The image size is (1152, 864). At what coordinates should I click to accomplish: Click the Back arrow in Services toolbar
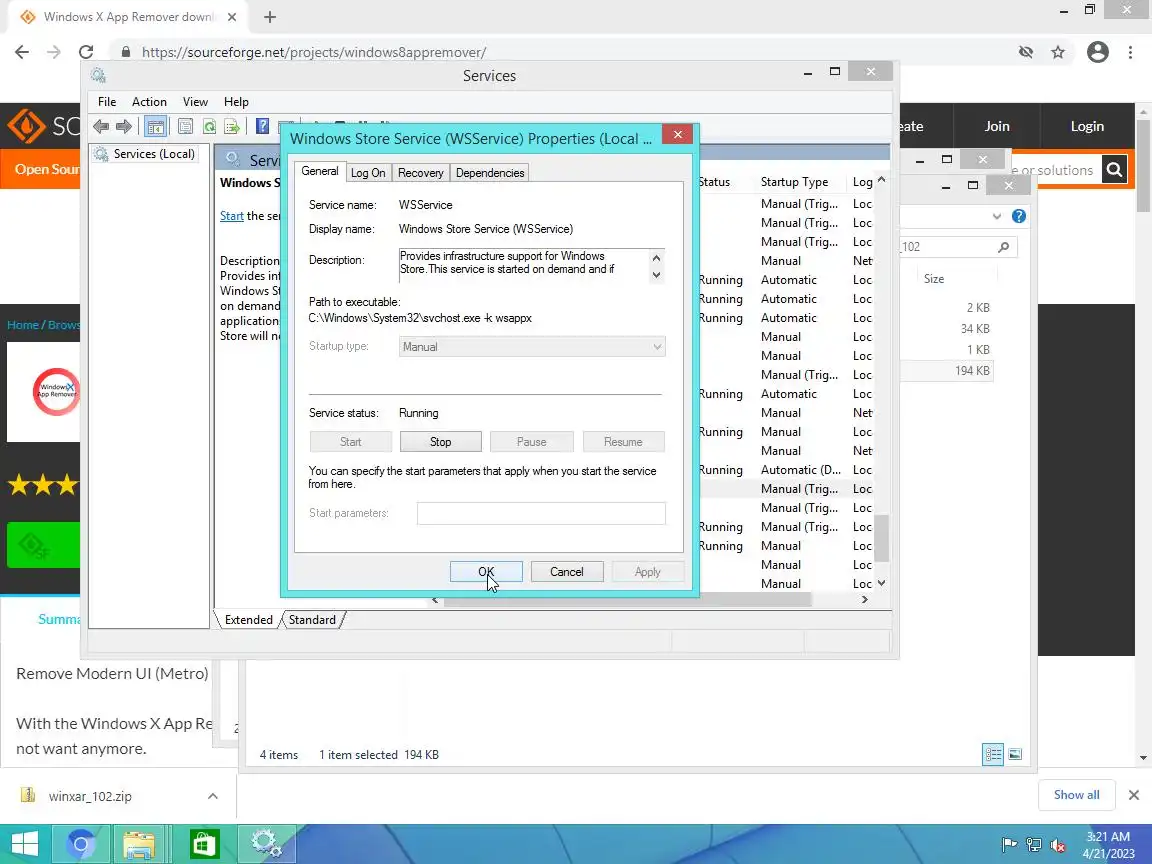click(101, 126)
